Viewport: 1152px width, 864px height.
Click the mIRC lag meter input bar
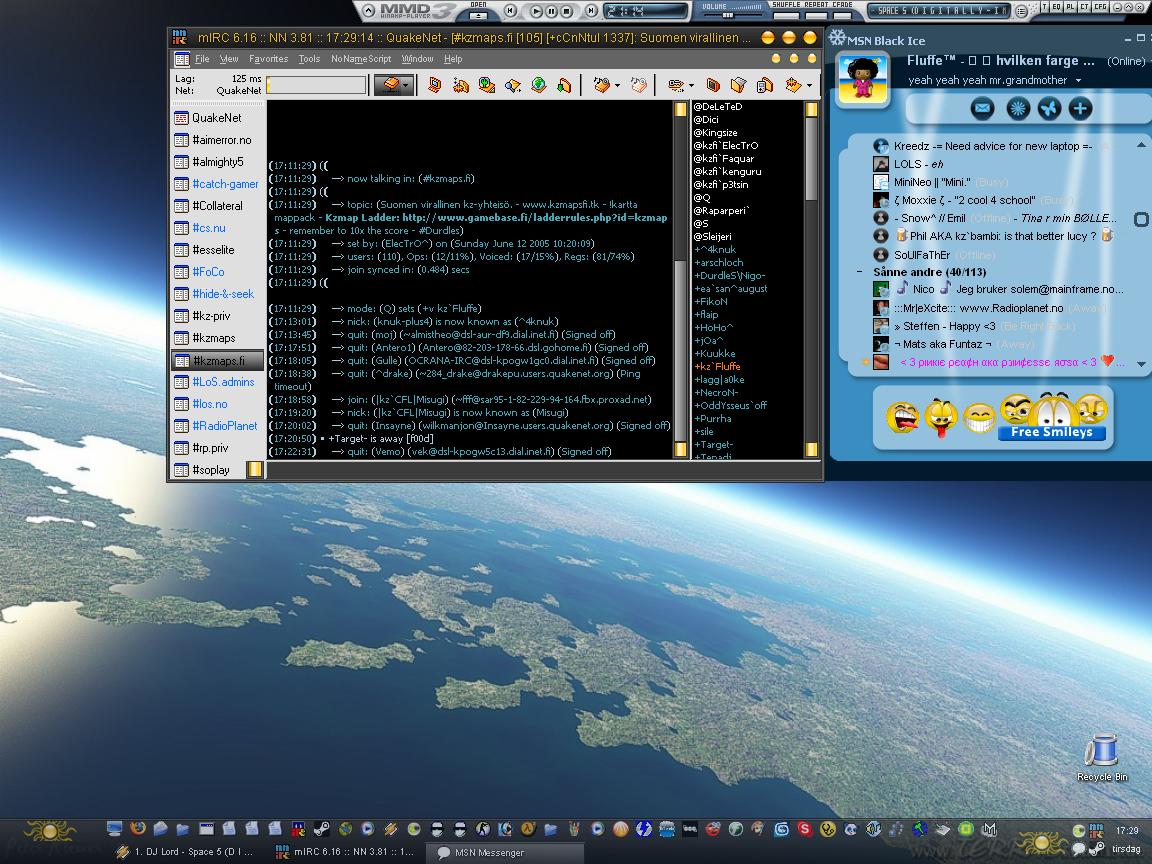[317, 85]
